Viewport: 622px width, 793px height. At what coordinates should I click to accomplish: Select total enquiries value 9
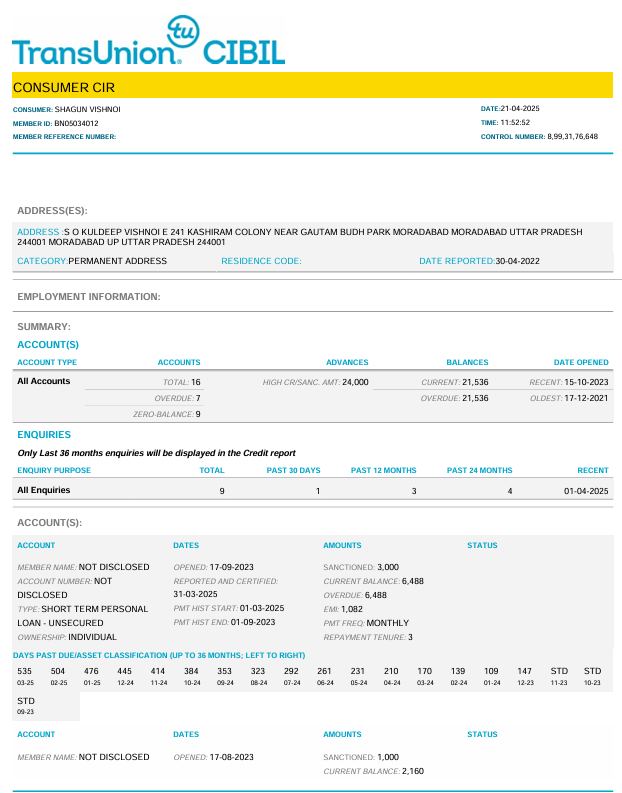pyautogui.click(x=222, y=491)
